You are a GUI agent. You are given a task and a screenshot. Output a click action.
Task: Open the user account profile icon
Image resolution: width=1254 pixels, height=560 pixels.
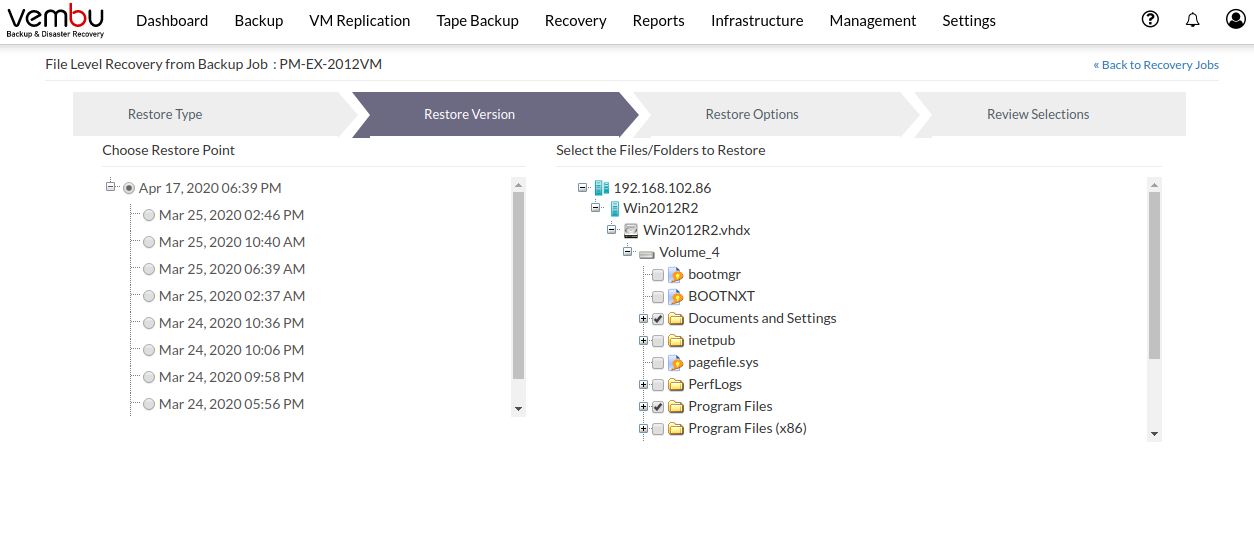1235,19
